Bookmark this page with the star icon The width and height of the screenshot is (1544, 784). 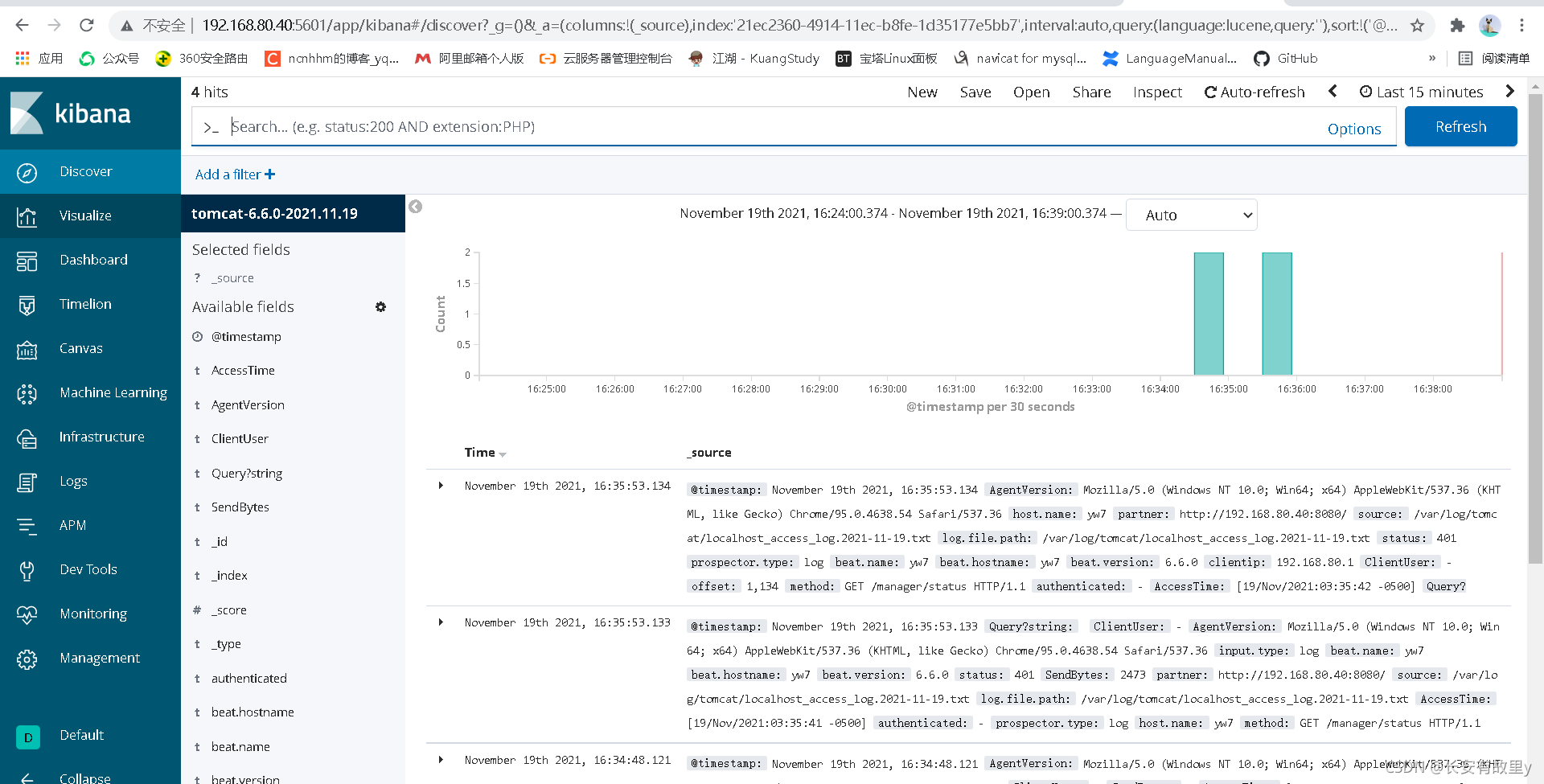coord(1417,26)
